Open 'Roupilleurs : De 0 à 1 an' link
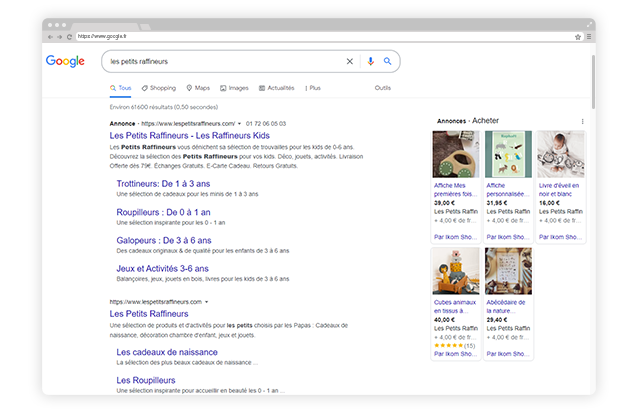Viewport: 635px width, 420px height. tap(163, 212)
